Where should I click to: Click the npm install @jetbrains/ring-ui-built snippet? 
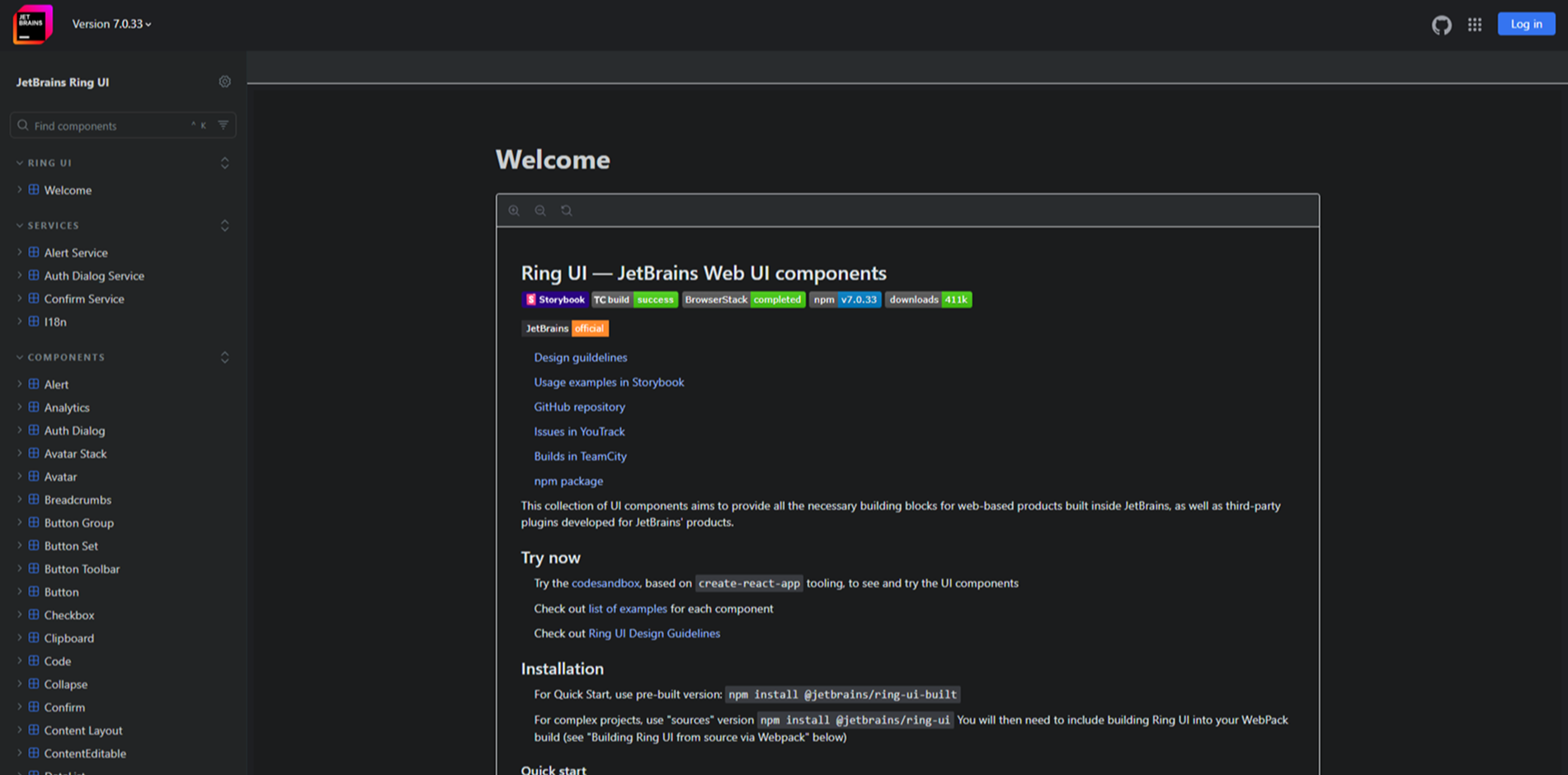(843, 694)
